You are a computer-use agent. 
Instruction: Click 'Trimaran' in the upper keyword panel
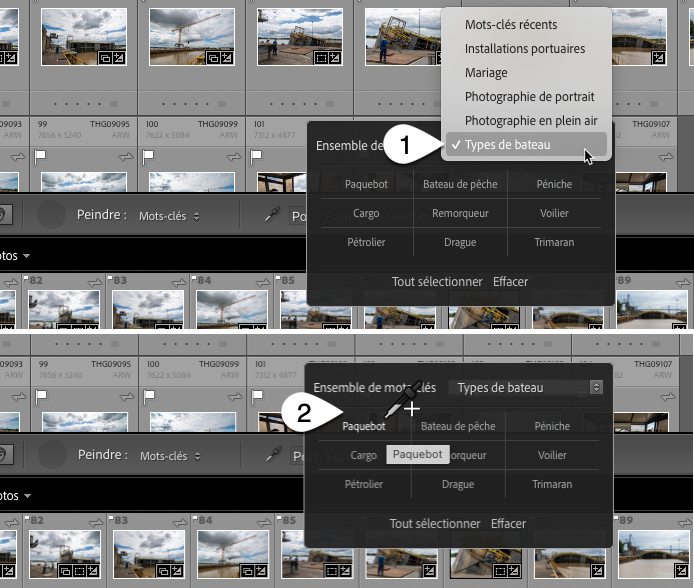(x=554, y=242)
